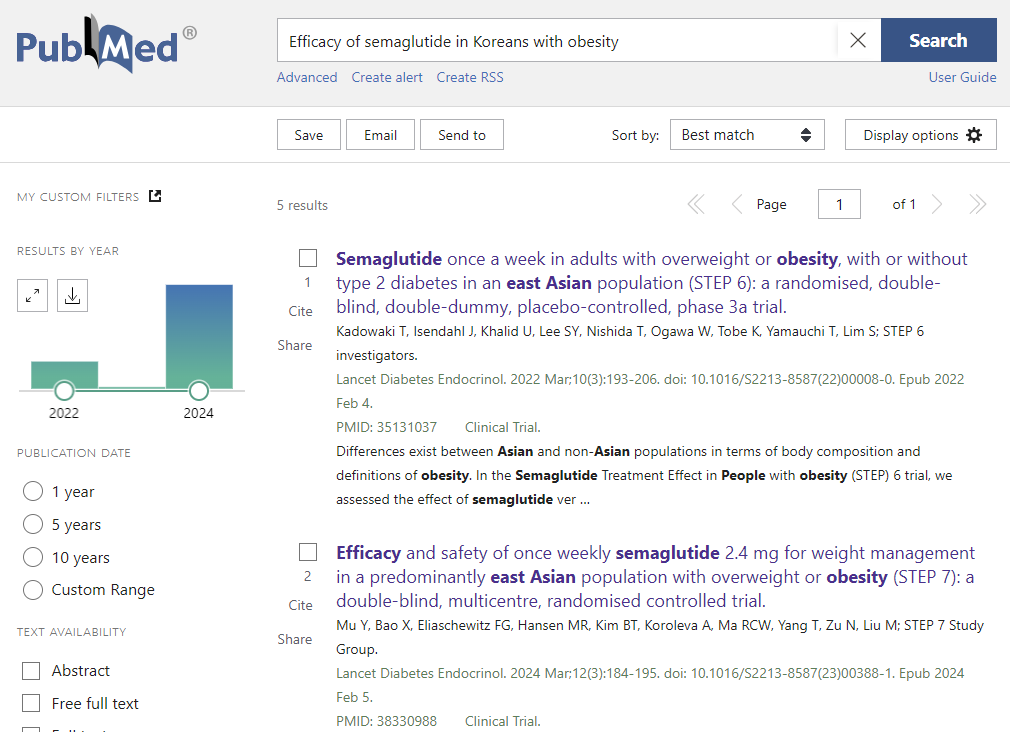
Task: Click the 2022 bar in year chart
Action: pos(64,375)
